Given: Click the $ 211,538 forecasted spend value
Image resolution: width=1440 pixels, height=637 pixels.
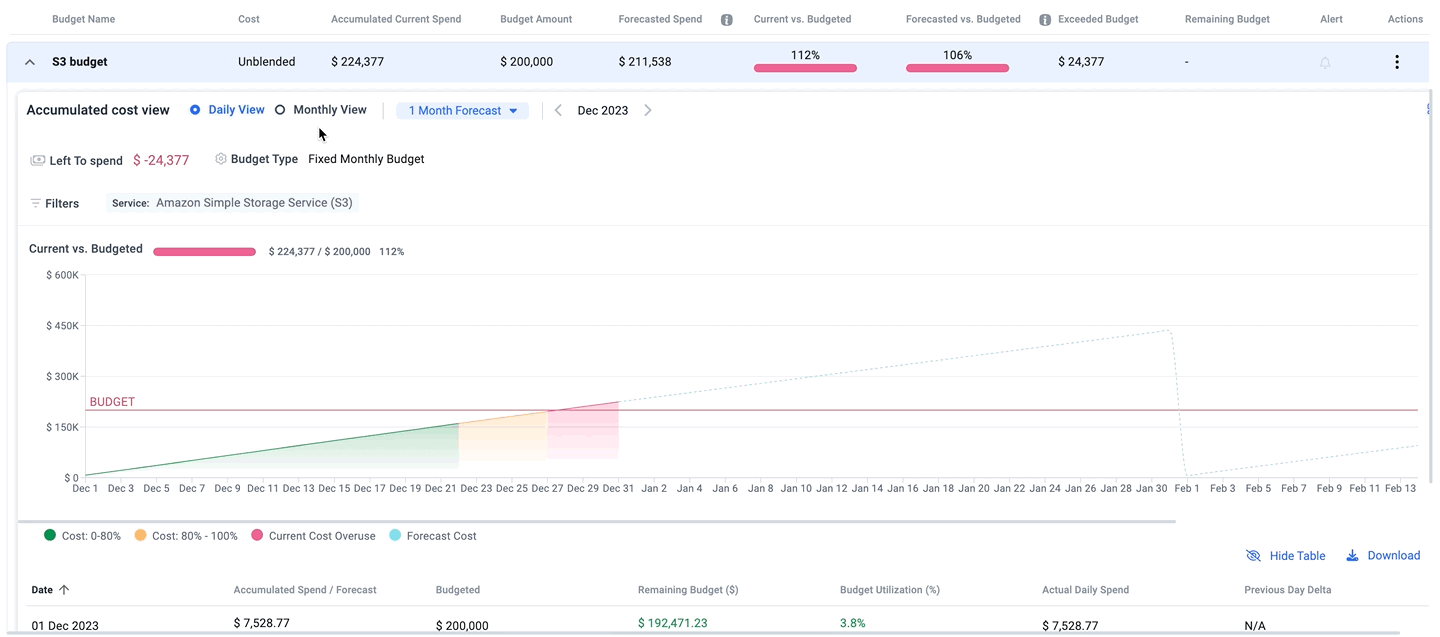Looking at the screenshot, I should point(645,62).
